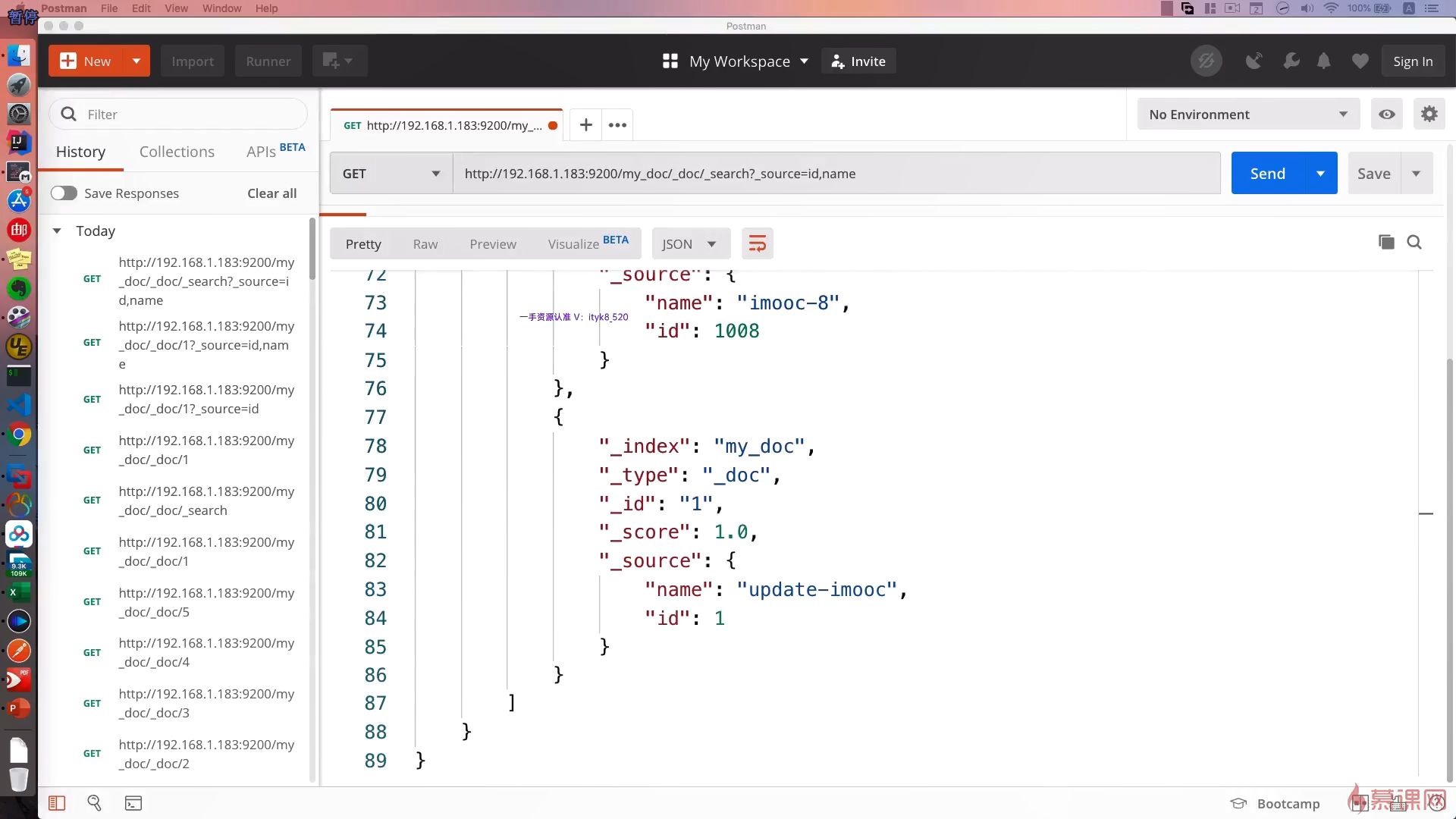Select the Raw response view tab

425,244
